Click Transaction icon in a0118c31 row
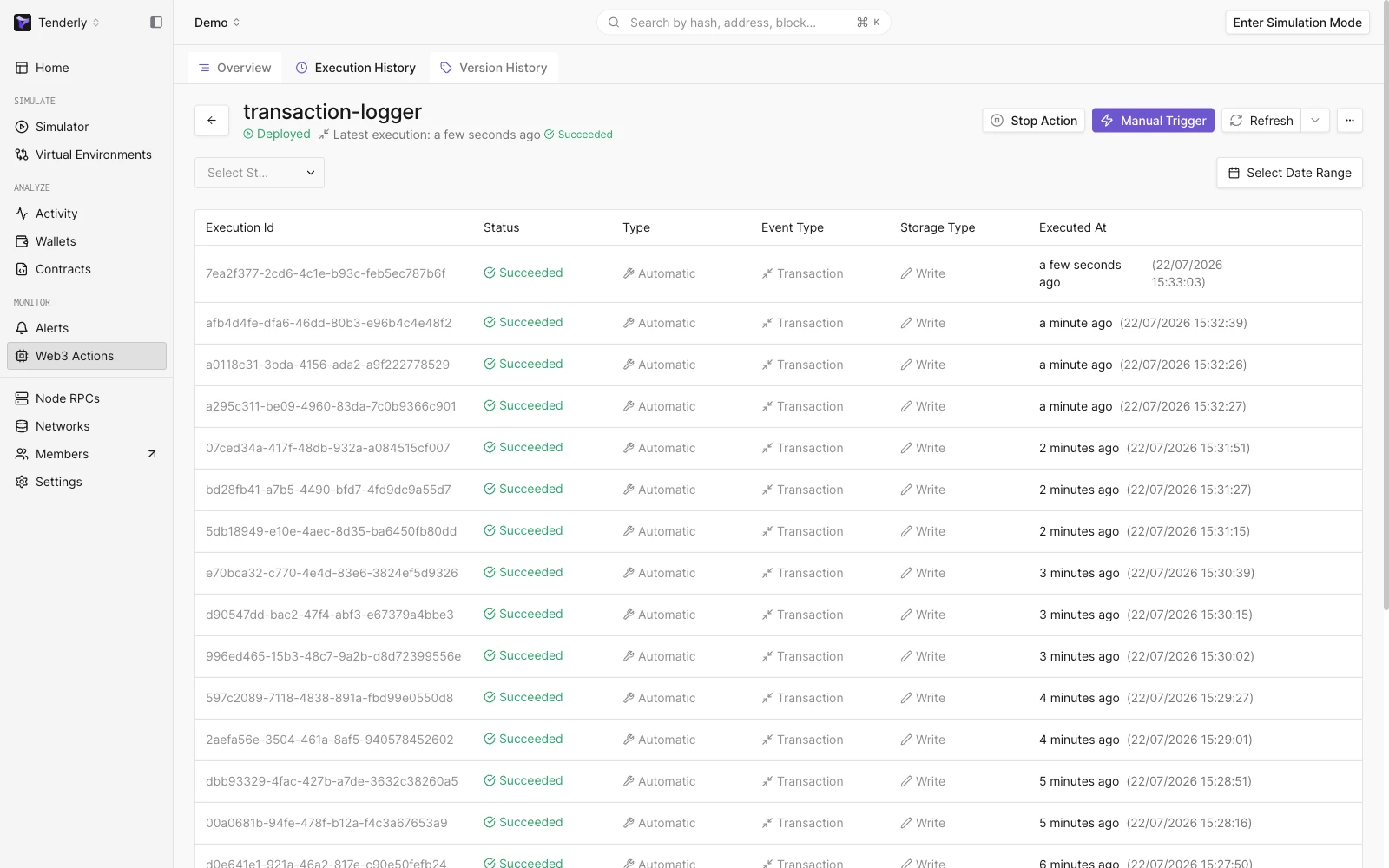The width and height of the screenshot is (1389, 868). [767, 365]
